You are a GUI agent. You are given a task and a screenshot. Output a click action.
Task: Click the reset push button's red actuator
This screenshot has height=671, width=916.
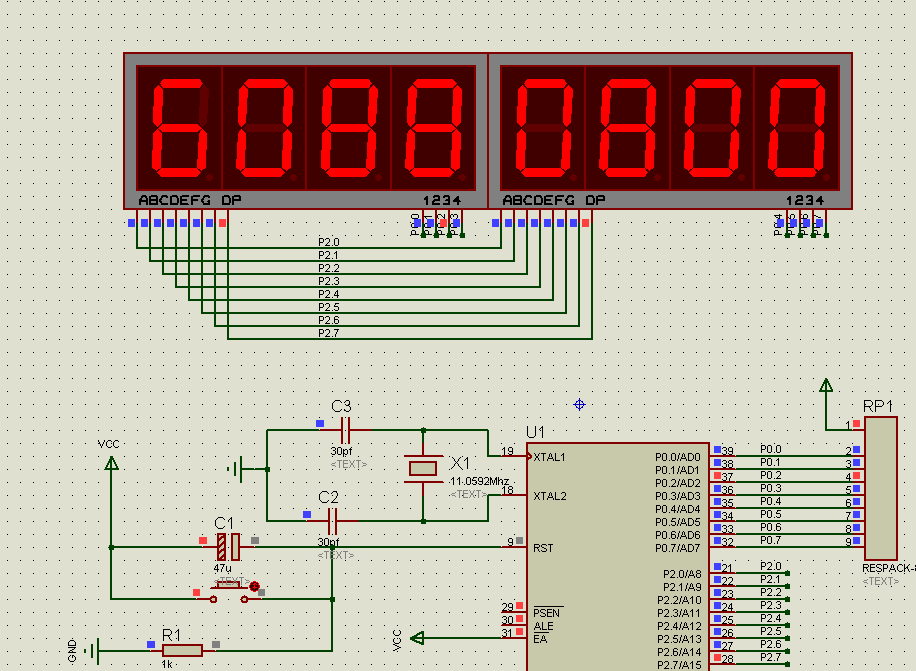254,586
